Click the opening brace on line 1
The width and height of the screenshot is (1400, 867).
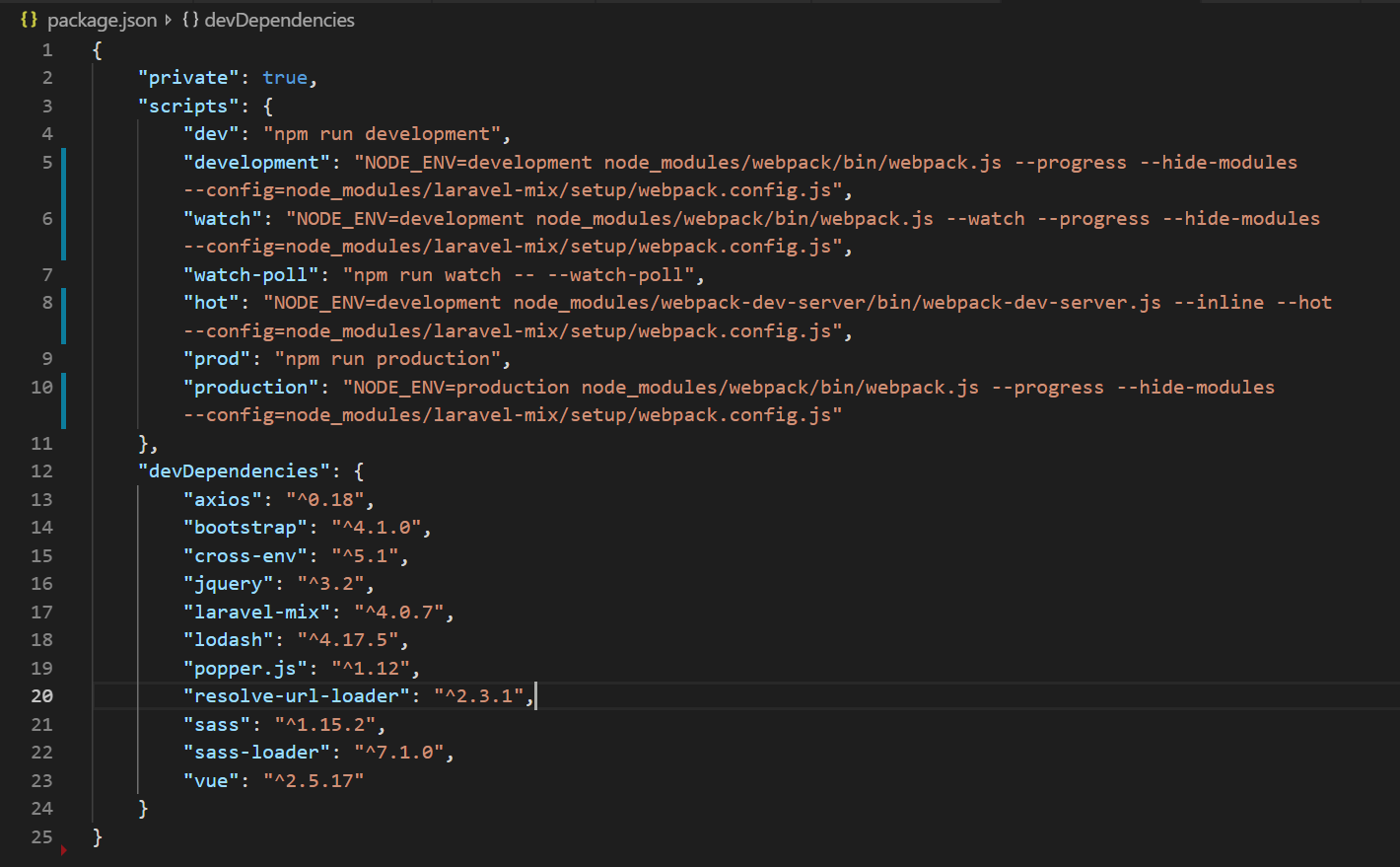97,49
